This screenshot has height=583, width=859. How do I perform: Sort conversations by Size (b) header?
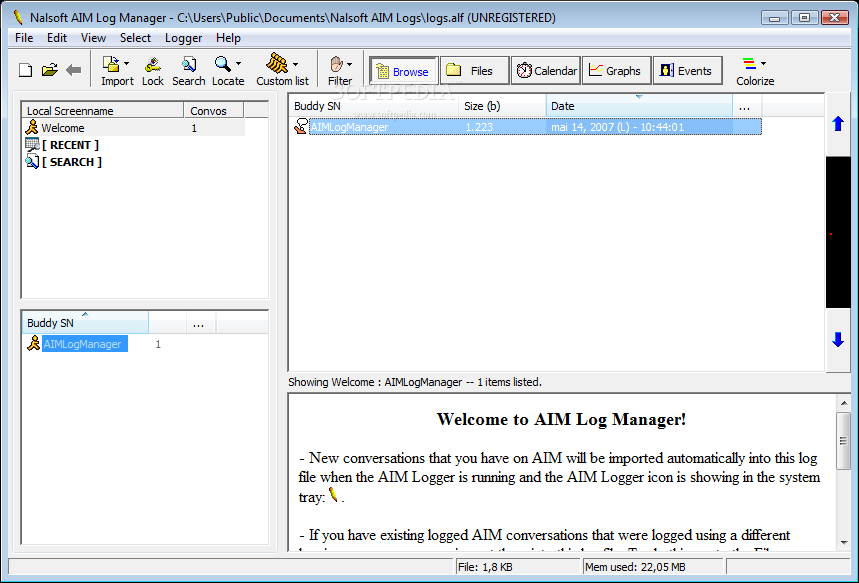click(x=502, y=106)
